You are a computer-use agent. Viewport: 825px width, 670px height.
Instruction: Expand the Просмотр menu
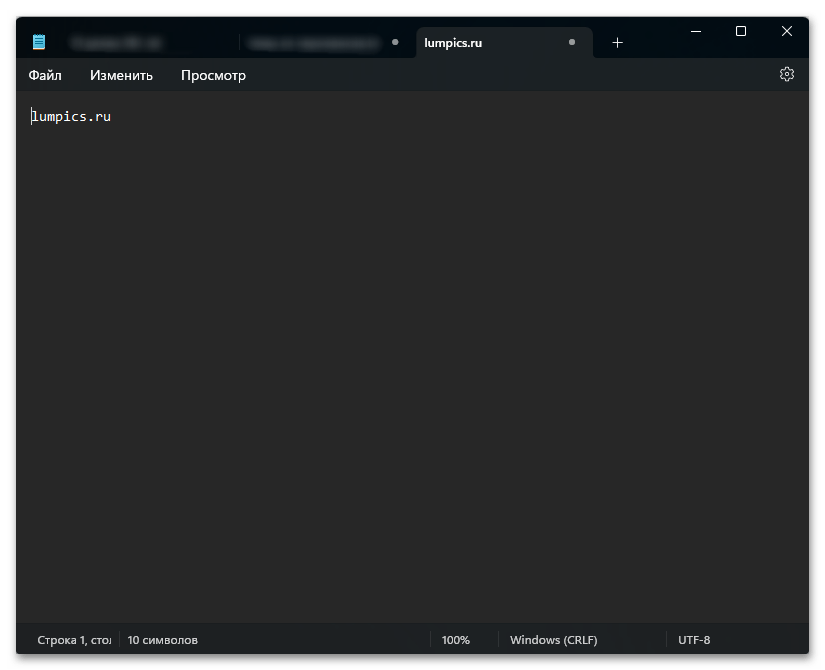[213, 75]
